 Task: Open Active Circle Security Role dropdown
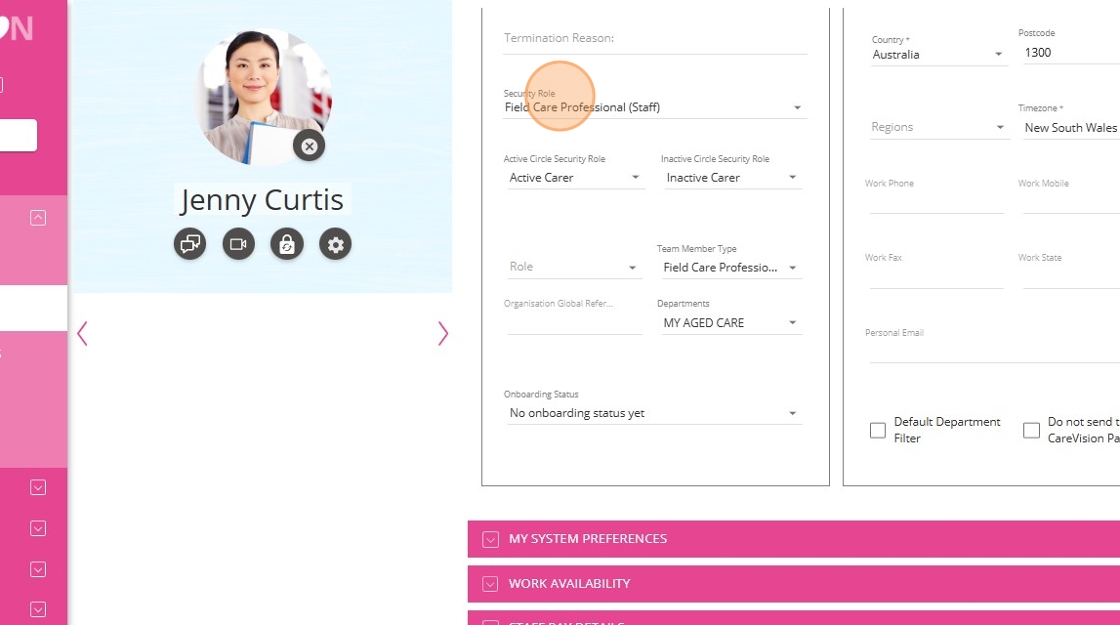[x=574, y=178]
